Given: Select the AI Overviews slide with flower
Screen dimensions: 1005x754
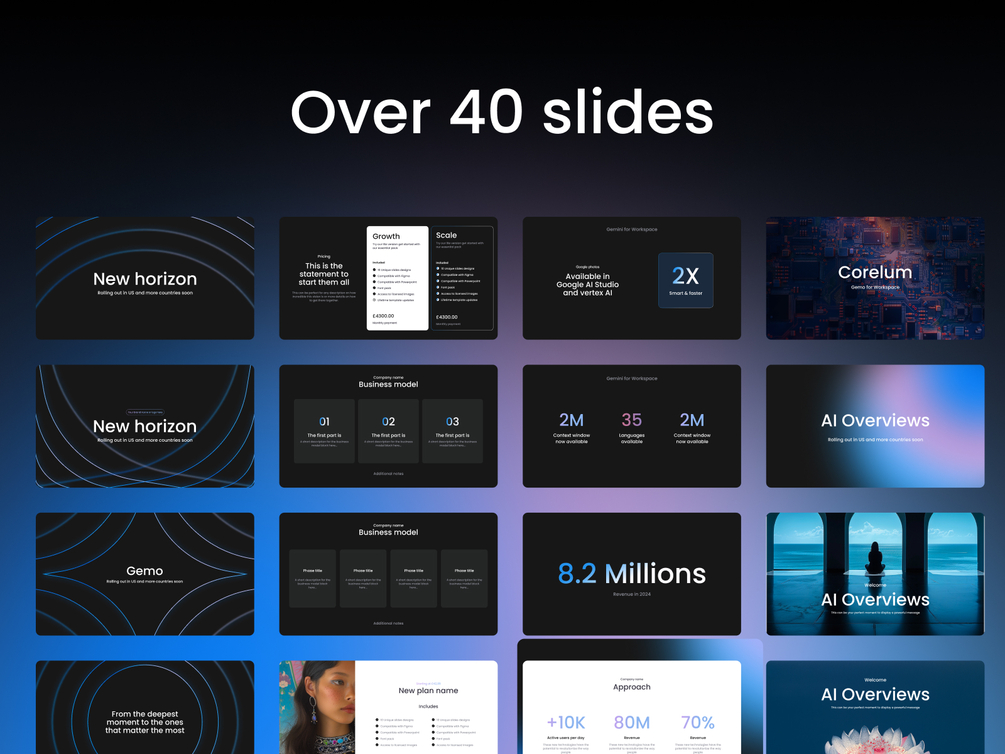Looking at the screenshot, I should click(x=876, y=707).
